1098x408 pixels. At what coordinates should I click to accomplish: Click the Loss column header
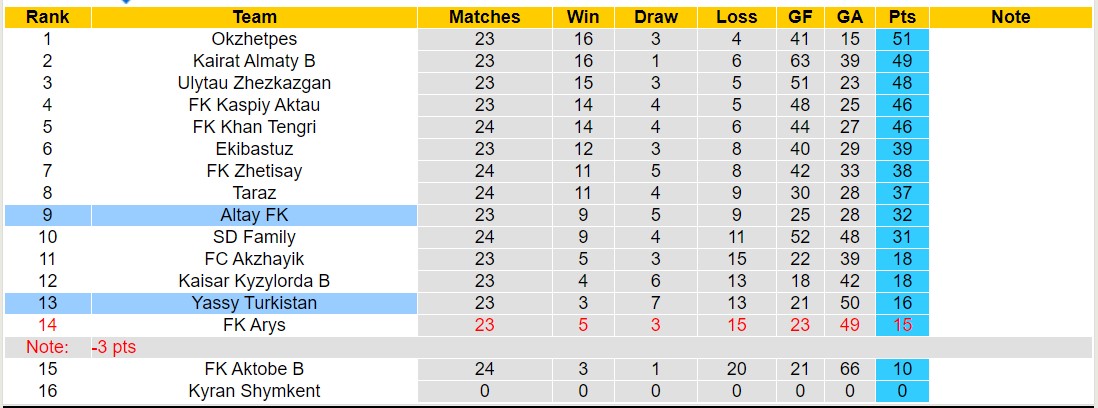pos(737,17)
